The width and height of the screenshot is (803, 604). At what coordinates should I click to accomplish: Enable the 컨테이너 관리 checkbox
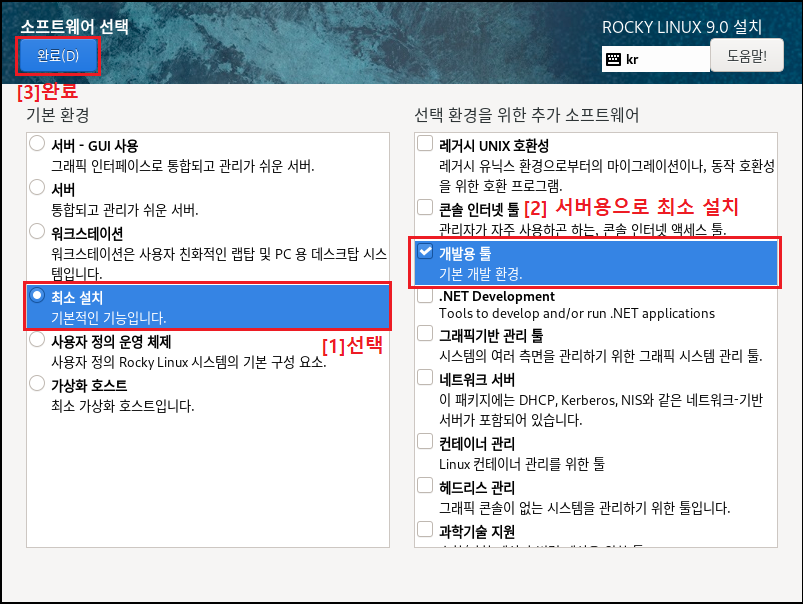425,442
